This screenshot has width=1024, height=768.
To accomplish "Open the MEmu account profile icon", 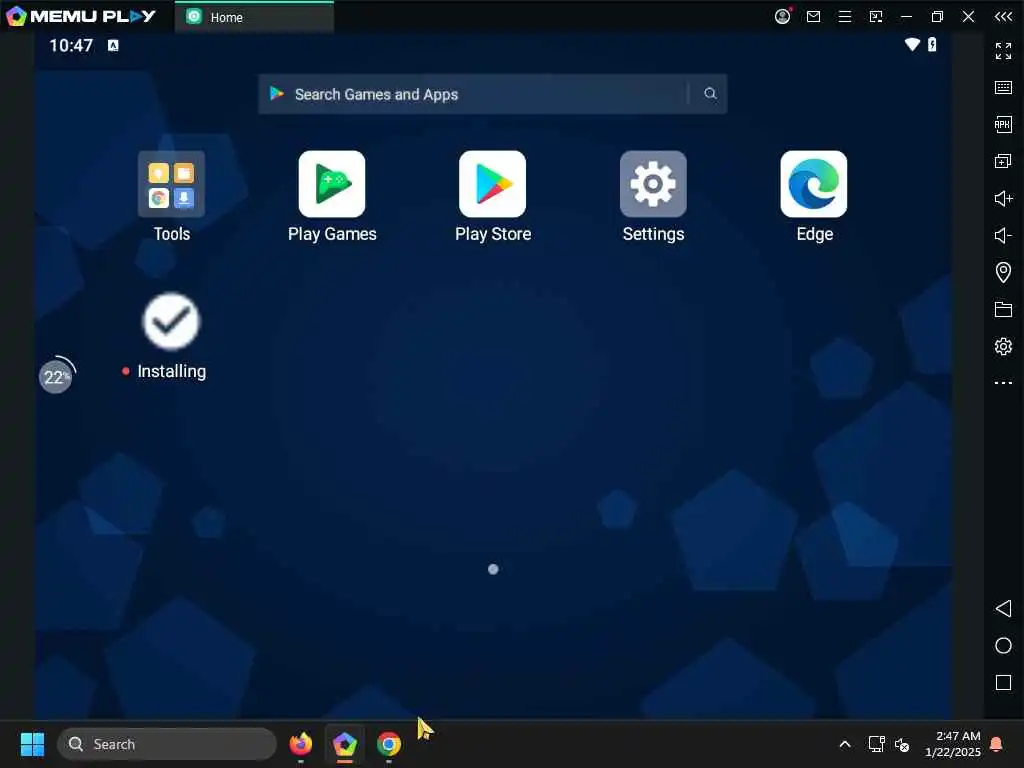I will 782,16.
